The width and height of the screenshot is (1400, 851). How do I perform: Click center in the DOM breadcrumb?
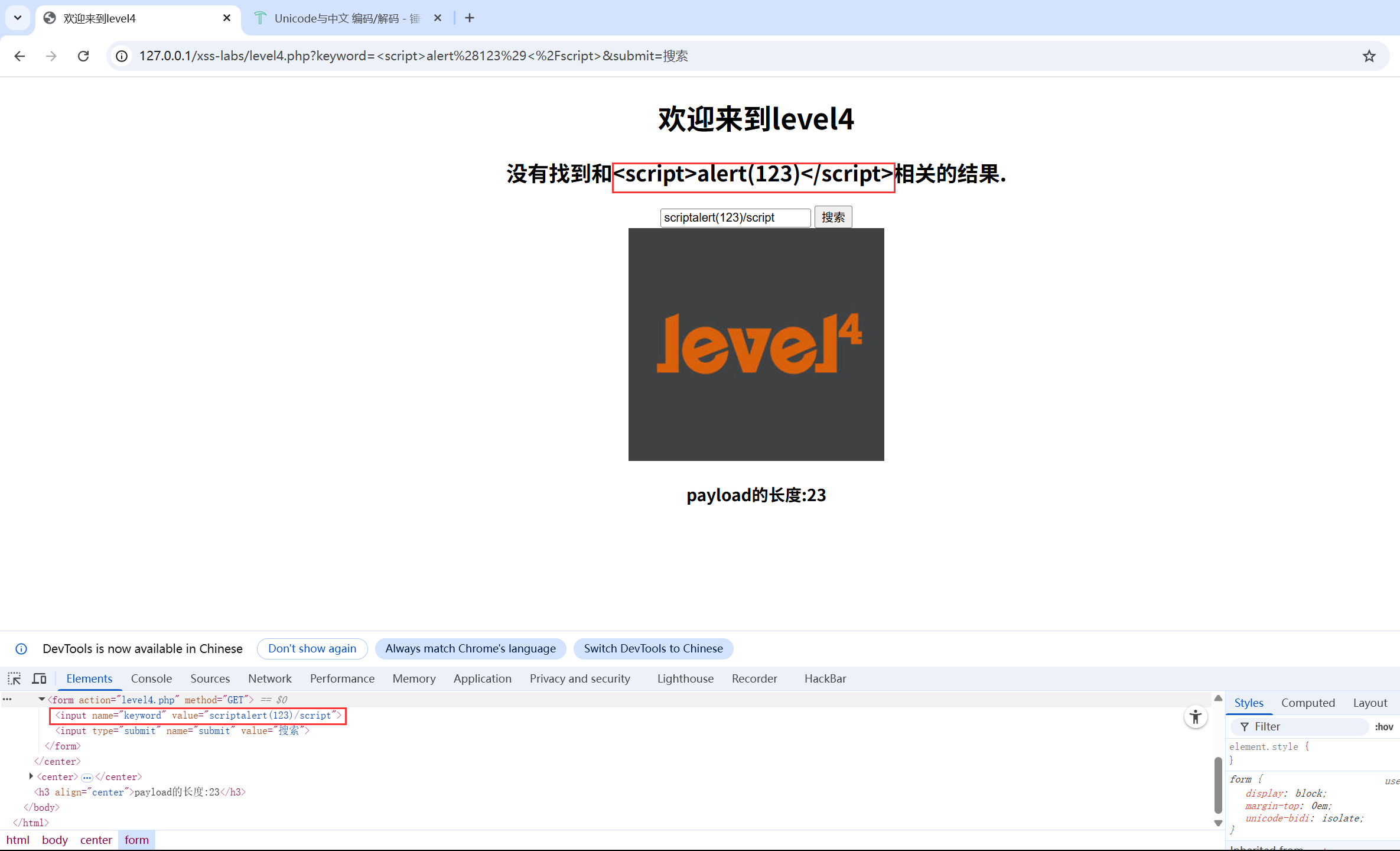tap(96, 840)
